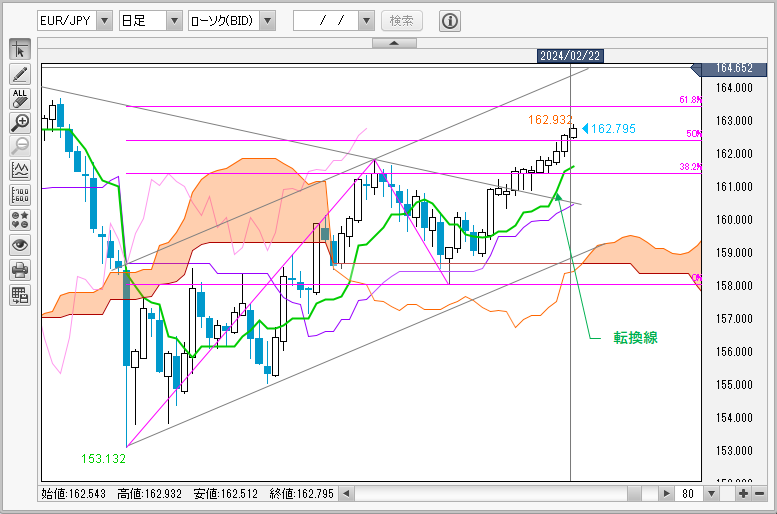Click the 38.2% Fibonacci level label
The height and width of the screenshot is (514, 777).
click(690, 167)
